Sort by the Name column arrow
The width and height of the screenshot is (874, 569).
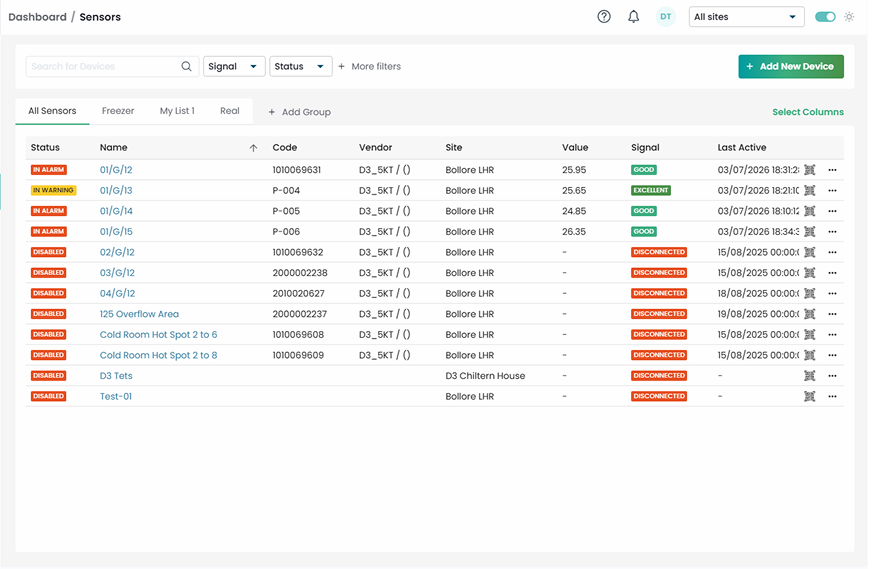[253, 148]
